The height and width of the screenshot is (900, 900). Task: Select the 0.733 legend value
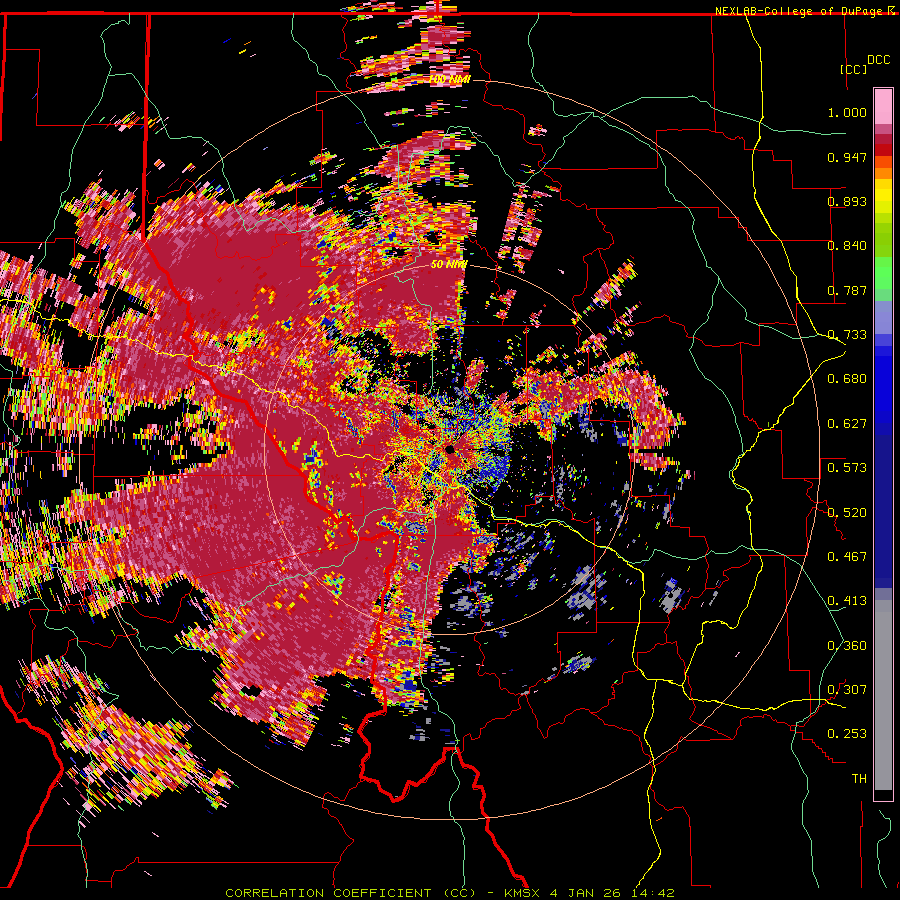847,335
